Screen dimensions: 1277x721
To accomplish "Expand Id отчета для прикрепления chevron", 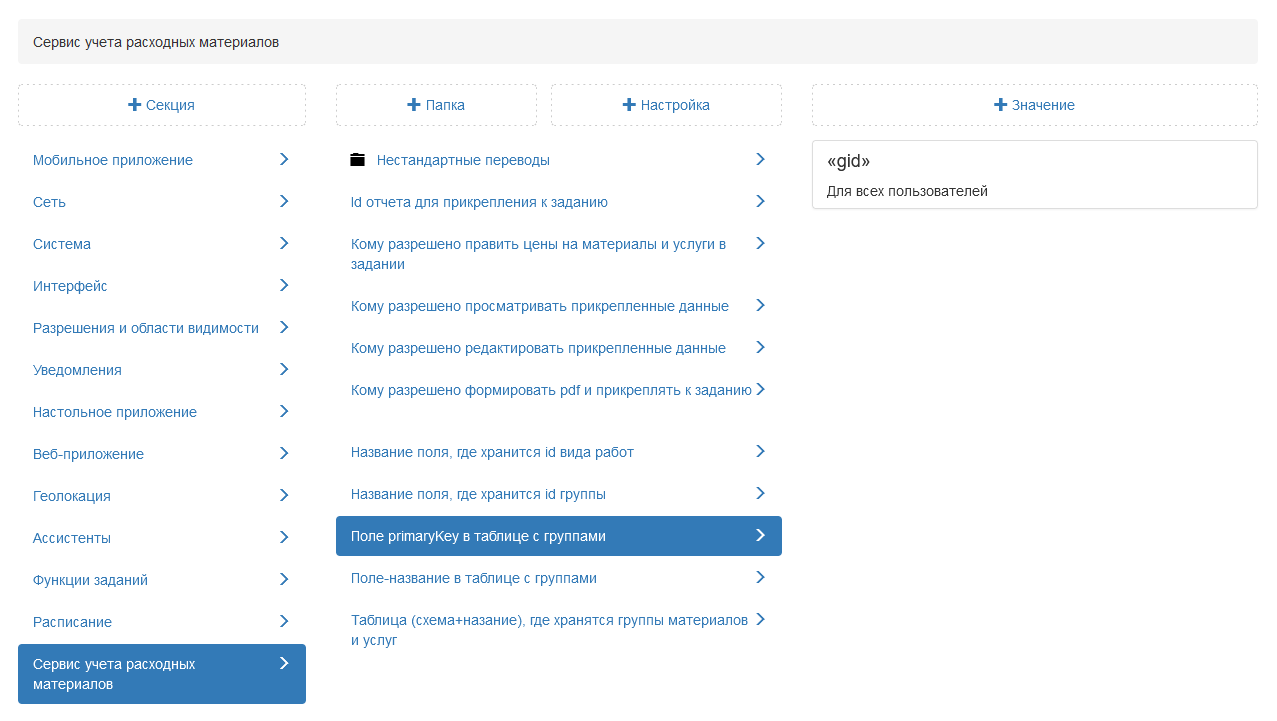I will pos(760,201).
